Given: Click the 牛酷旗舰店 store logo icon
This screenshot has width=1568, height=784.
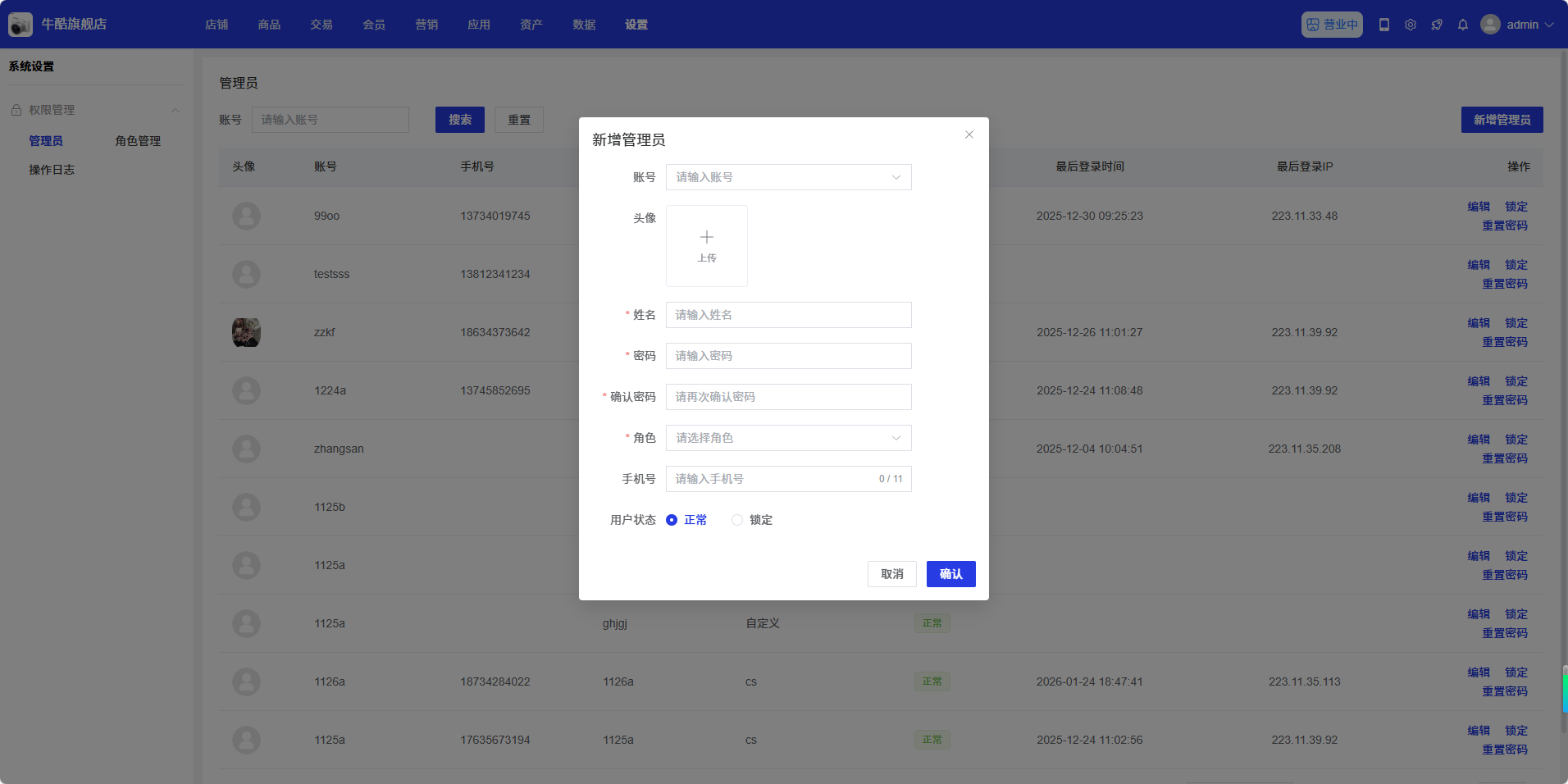Looking at the screenshot, I should pyautogui.click(x=21, y=25).
